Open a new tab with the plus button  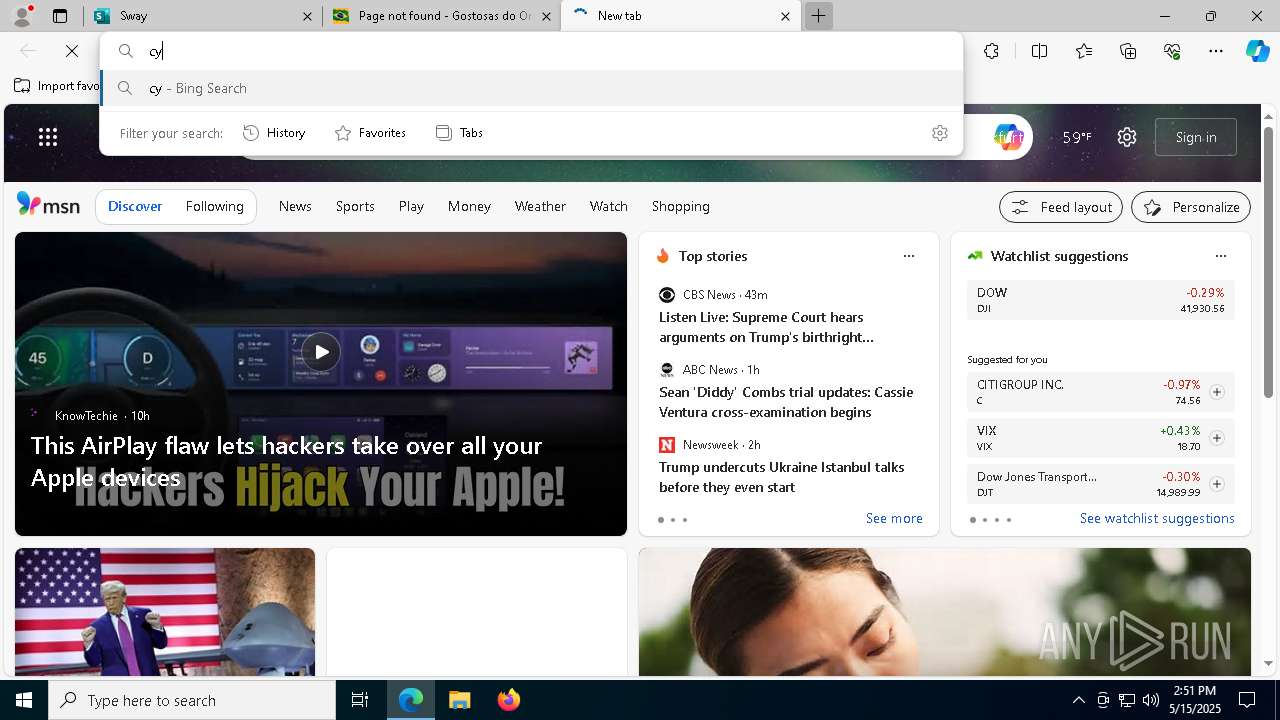click(818, 16)
